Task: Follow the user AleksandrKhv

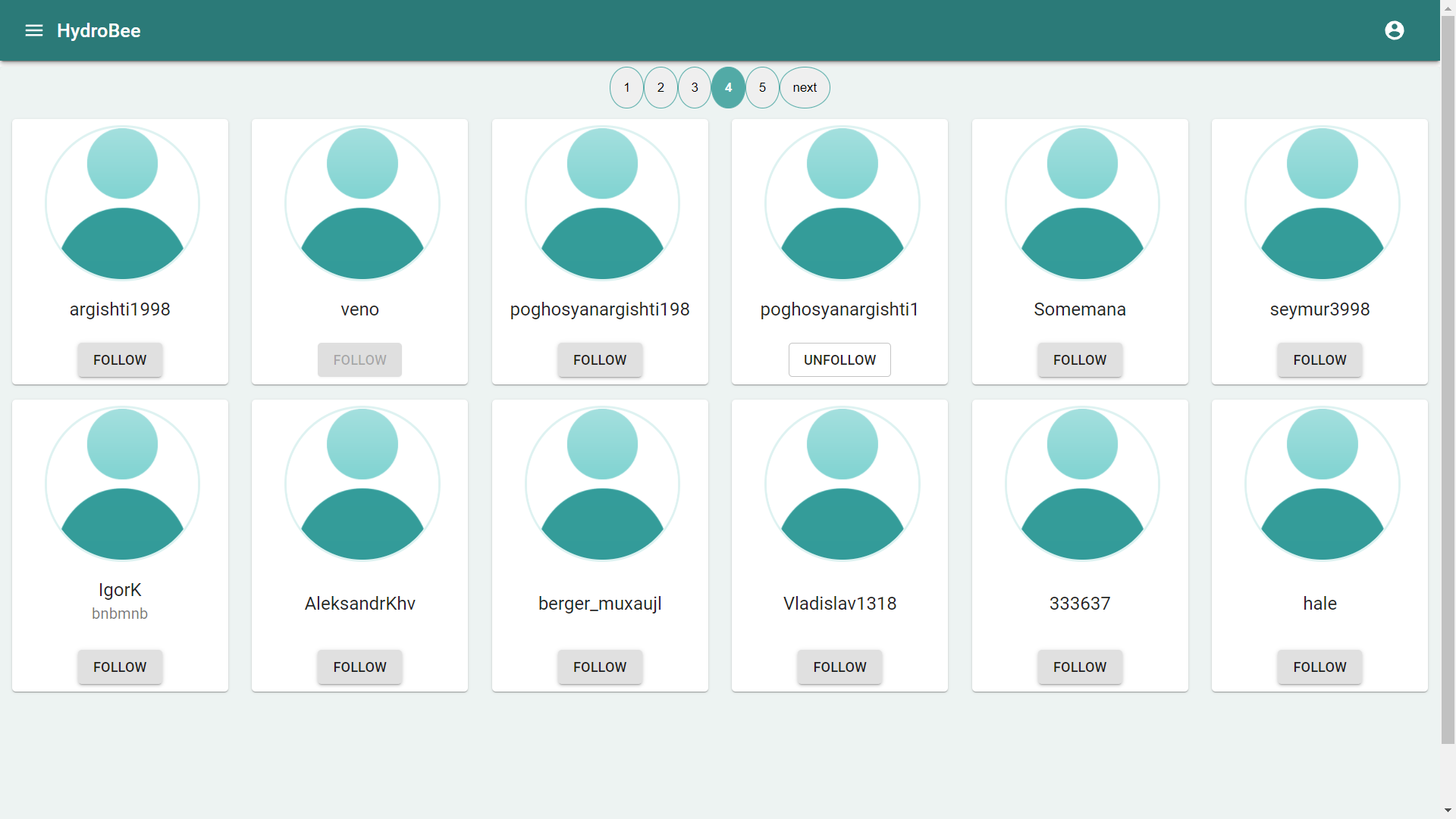Action: [359, 667]
